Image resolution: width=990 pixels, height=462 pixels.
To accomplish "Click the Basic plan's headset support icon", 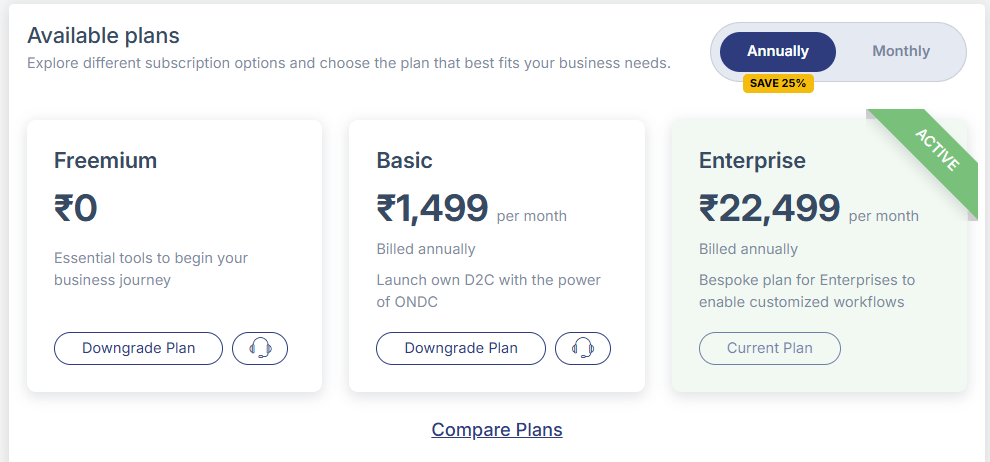I will 582,348.
